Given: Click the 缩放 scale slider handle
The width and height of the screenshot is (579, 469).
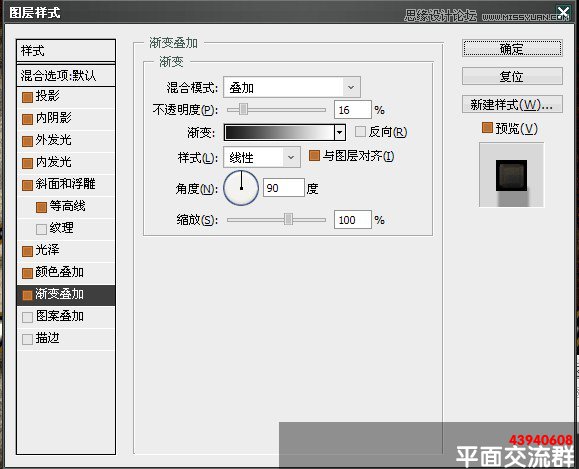Looking at the screenshot, I should pyautogui.click(x=288, y=219).
